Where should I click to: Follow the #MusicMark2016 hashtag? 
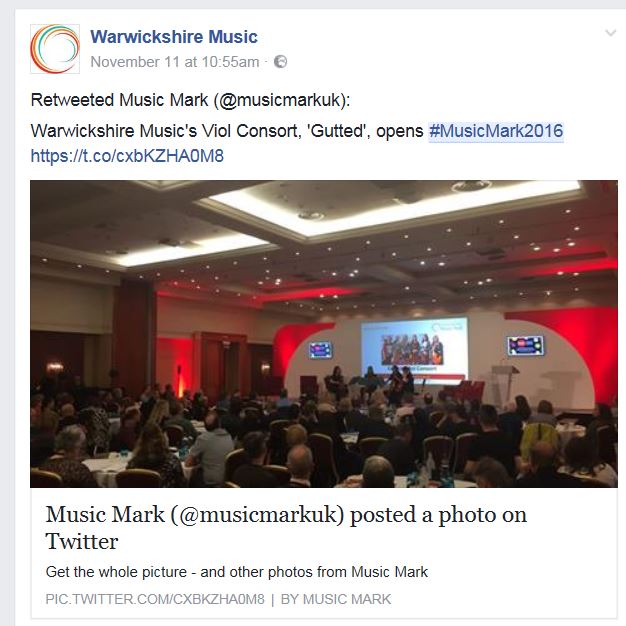(496, 131)
